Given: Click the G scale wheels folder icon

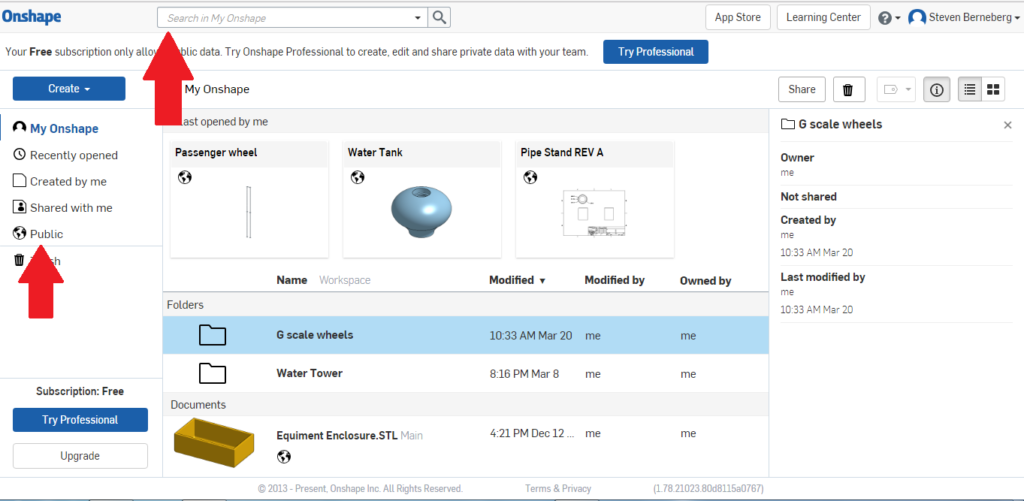Looking at the screenshot, I should [212, 335].
